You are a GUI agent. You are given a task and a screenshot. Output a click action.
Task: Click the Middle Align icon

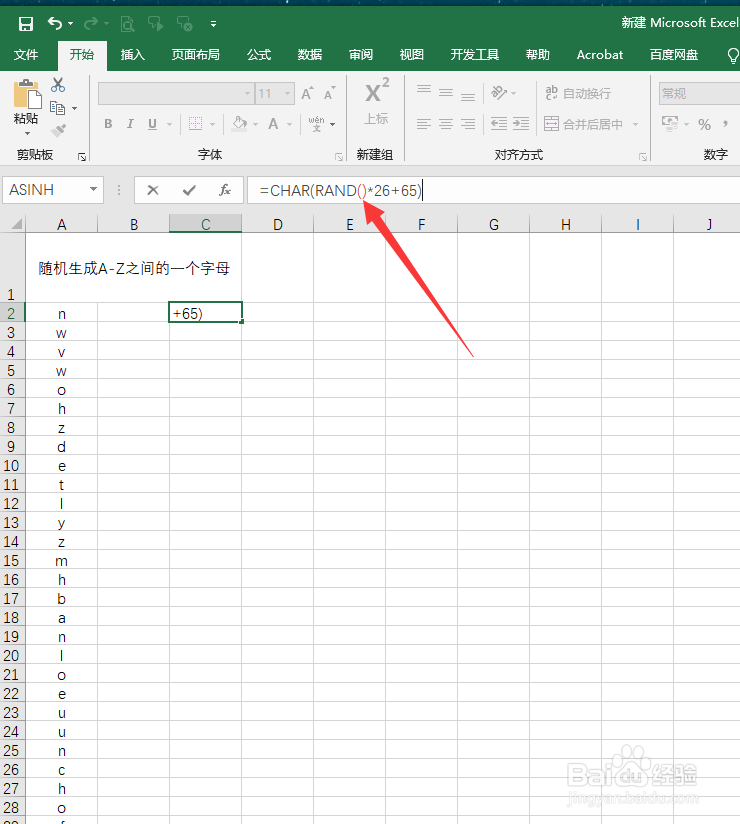click(x=446, y=93)
